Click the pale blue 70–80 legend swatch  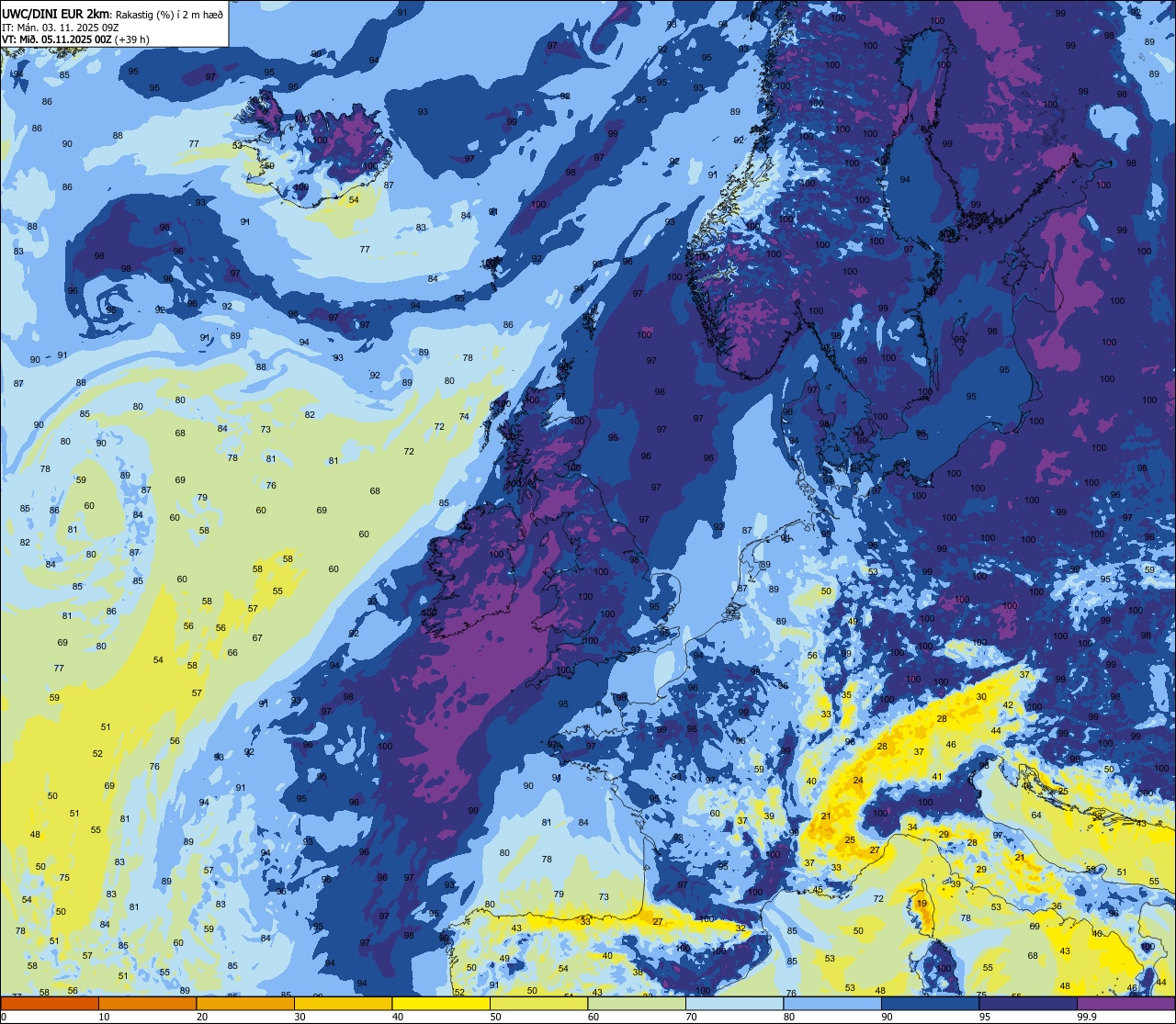[x=734, y=1003]
